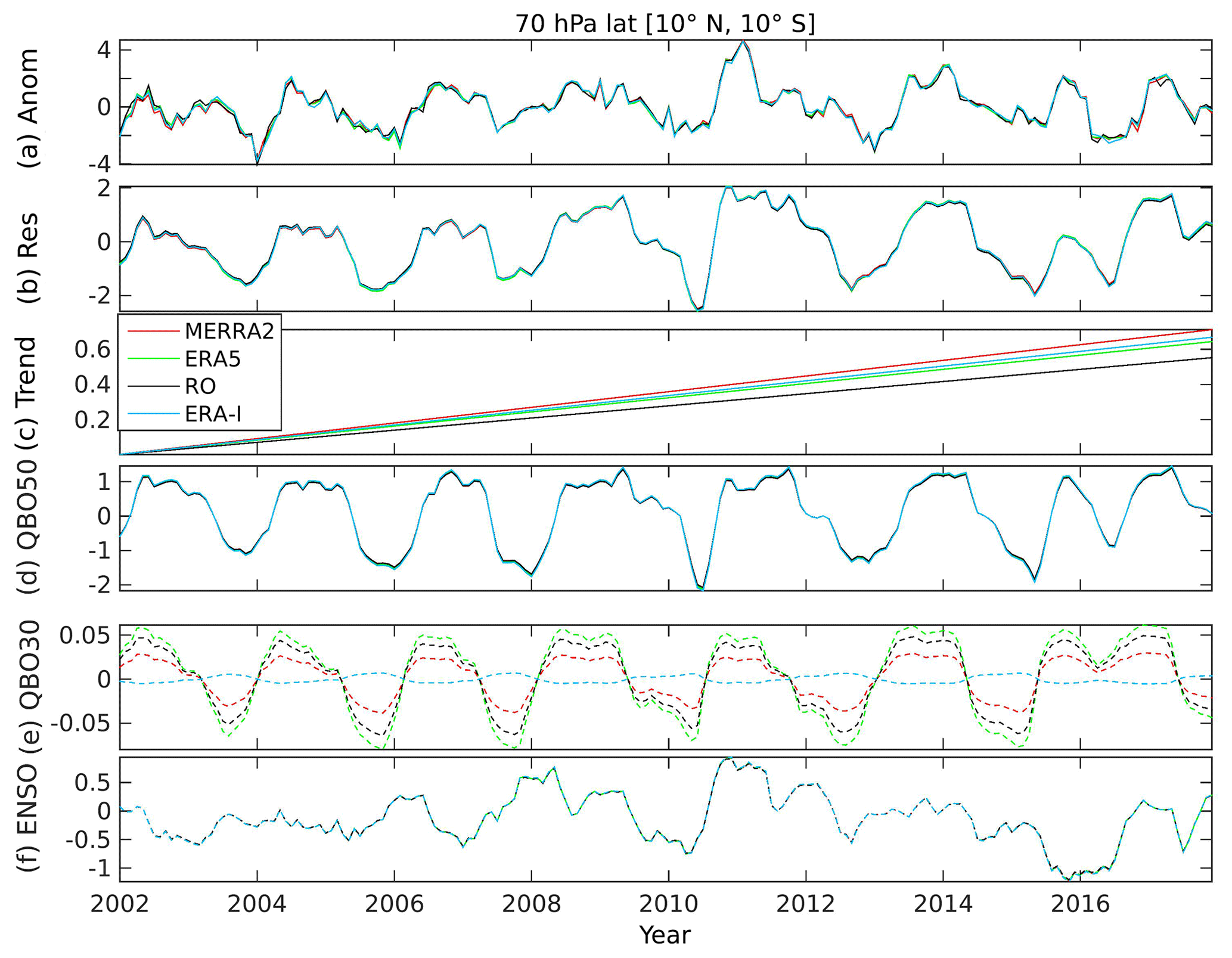Viewport: 1232px width, 958px height.
Task: Click the black RO legend line
Action: (x=153, y=386)
